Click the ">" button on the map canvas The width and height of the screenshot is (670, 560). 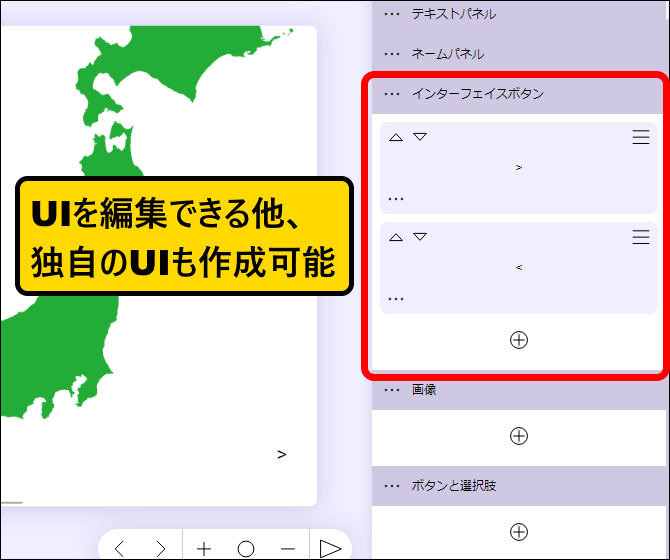pos(282,455)
